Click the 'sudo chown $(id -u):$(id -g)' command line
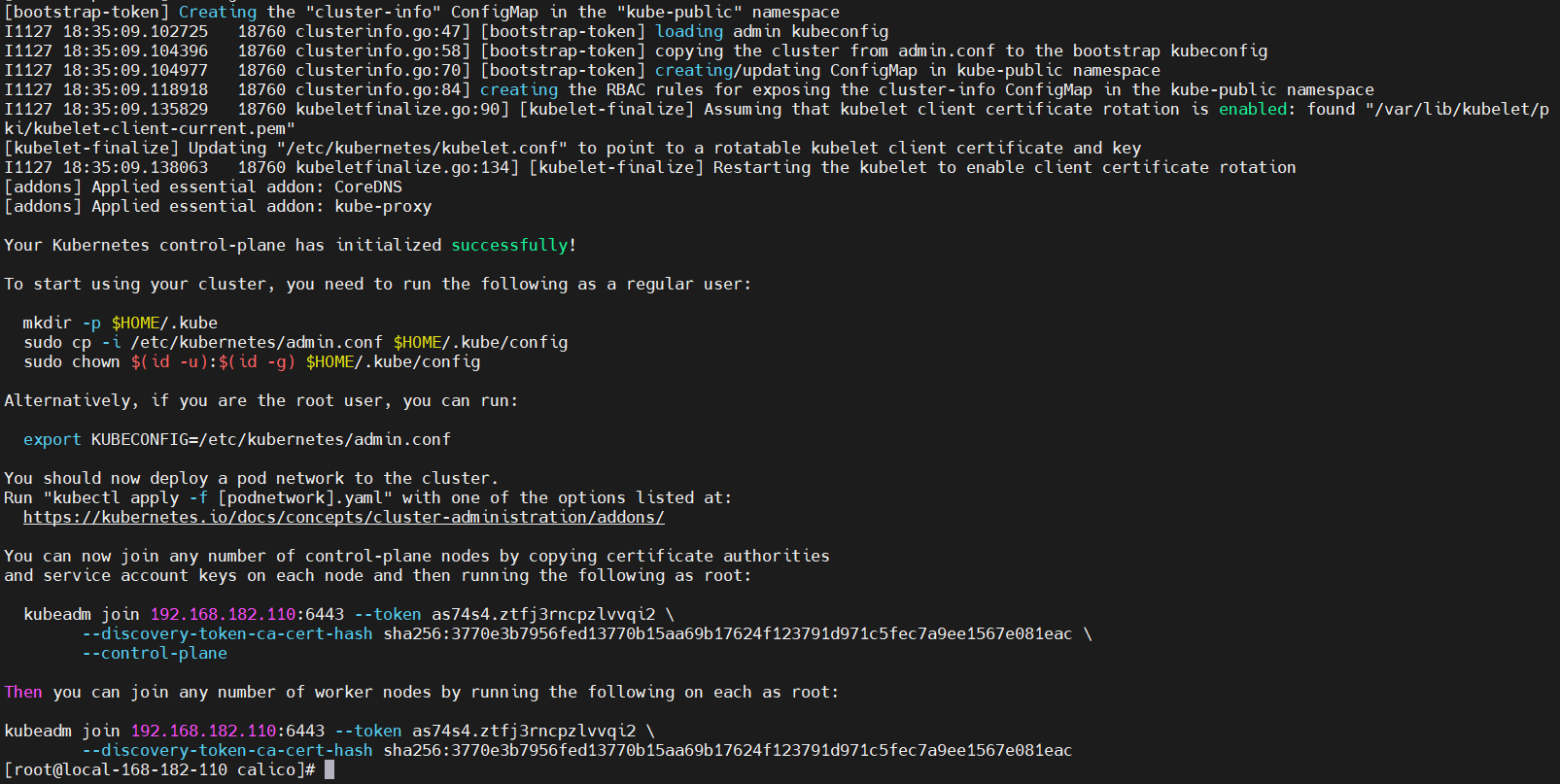1560x784 pixels. (x=252, y=361)
